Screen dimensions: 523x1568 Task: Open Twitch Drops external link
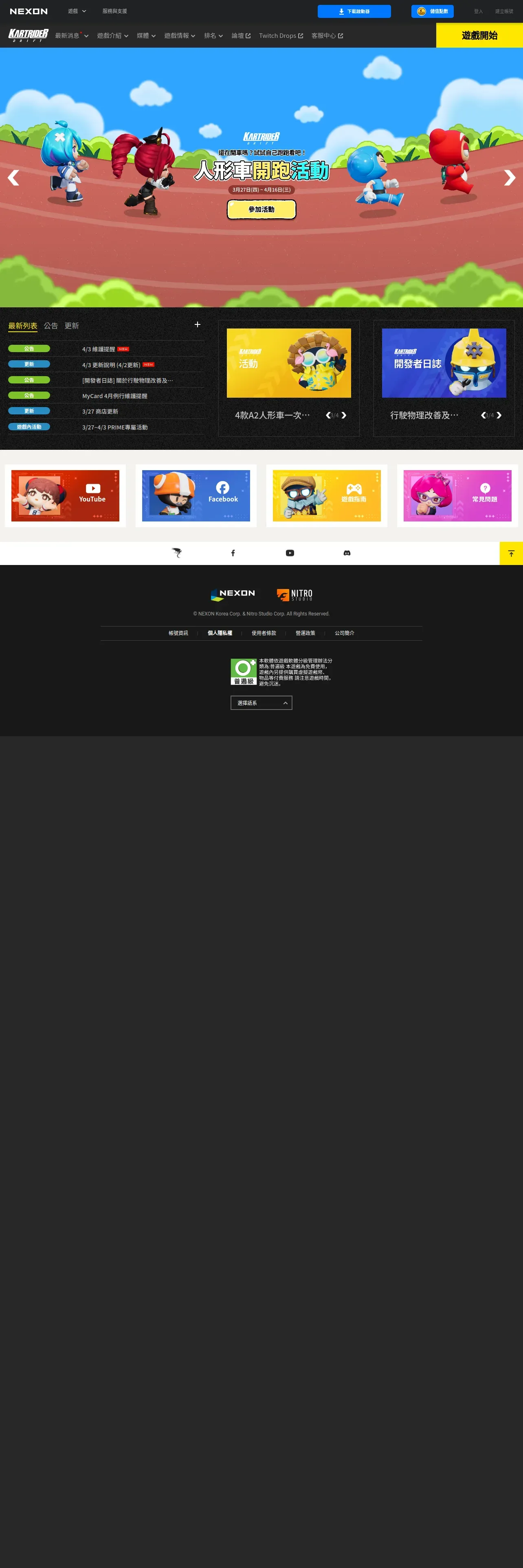(281, 36)
